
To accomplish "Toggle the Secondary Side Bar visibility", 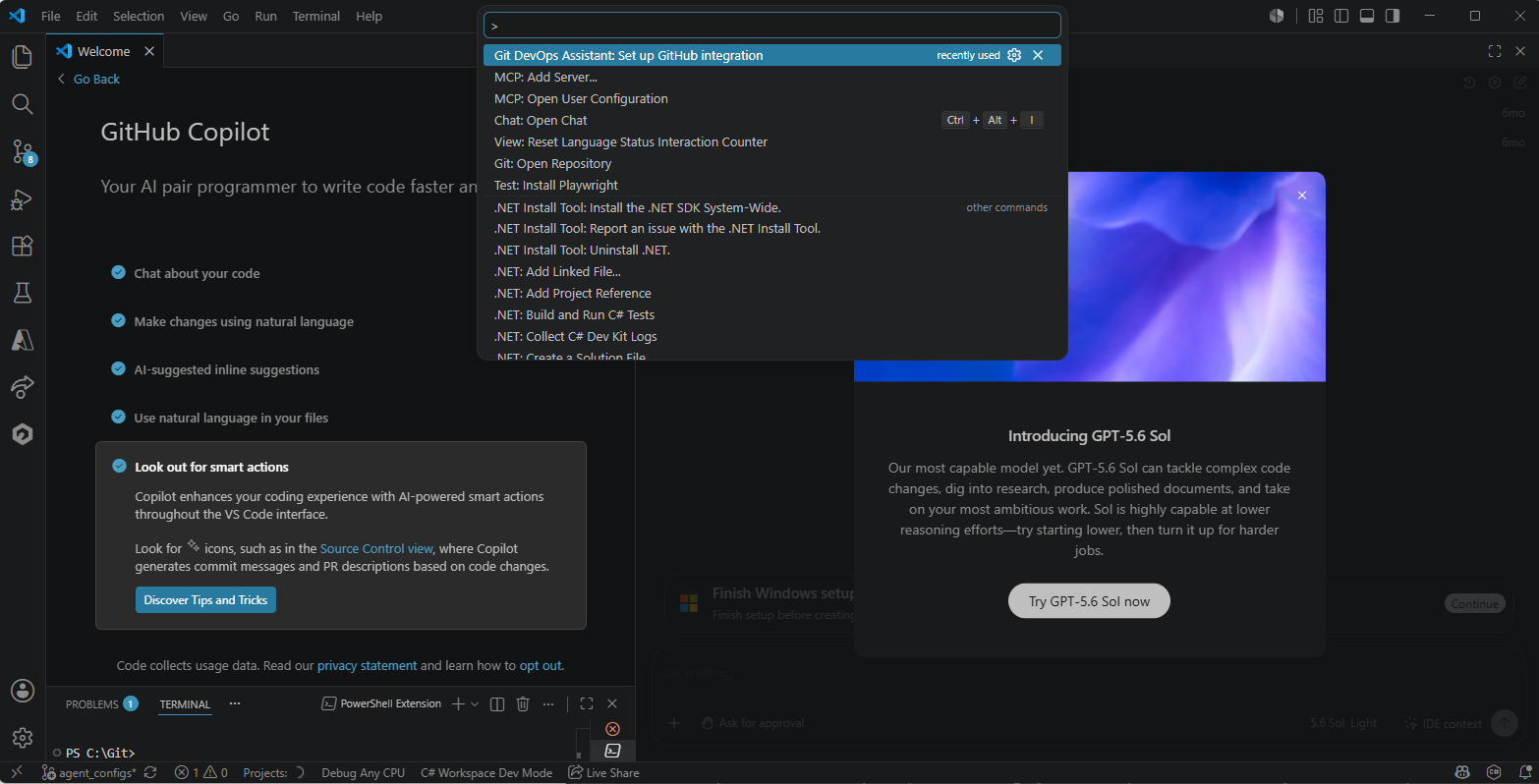I will (x=1393, y=16).
